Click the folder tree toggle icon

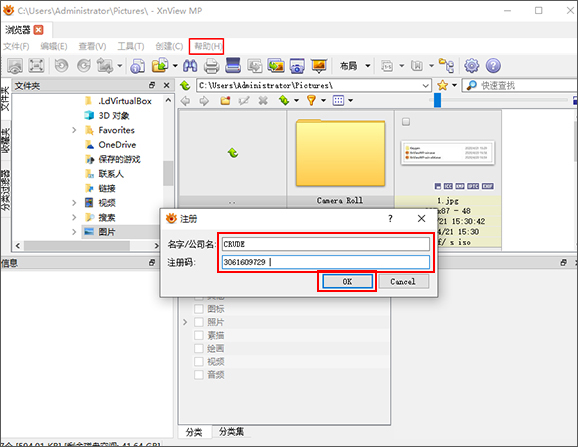point(446,66)
